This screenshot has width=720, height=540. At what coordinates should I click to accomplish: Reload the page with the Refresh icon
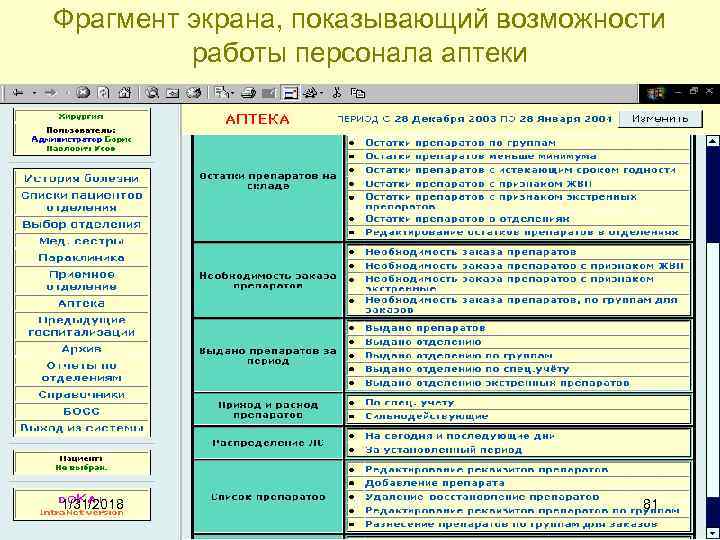click(104, 93)
